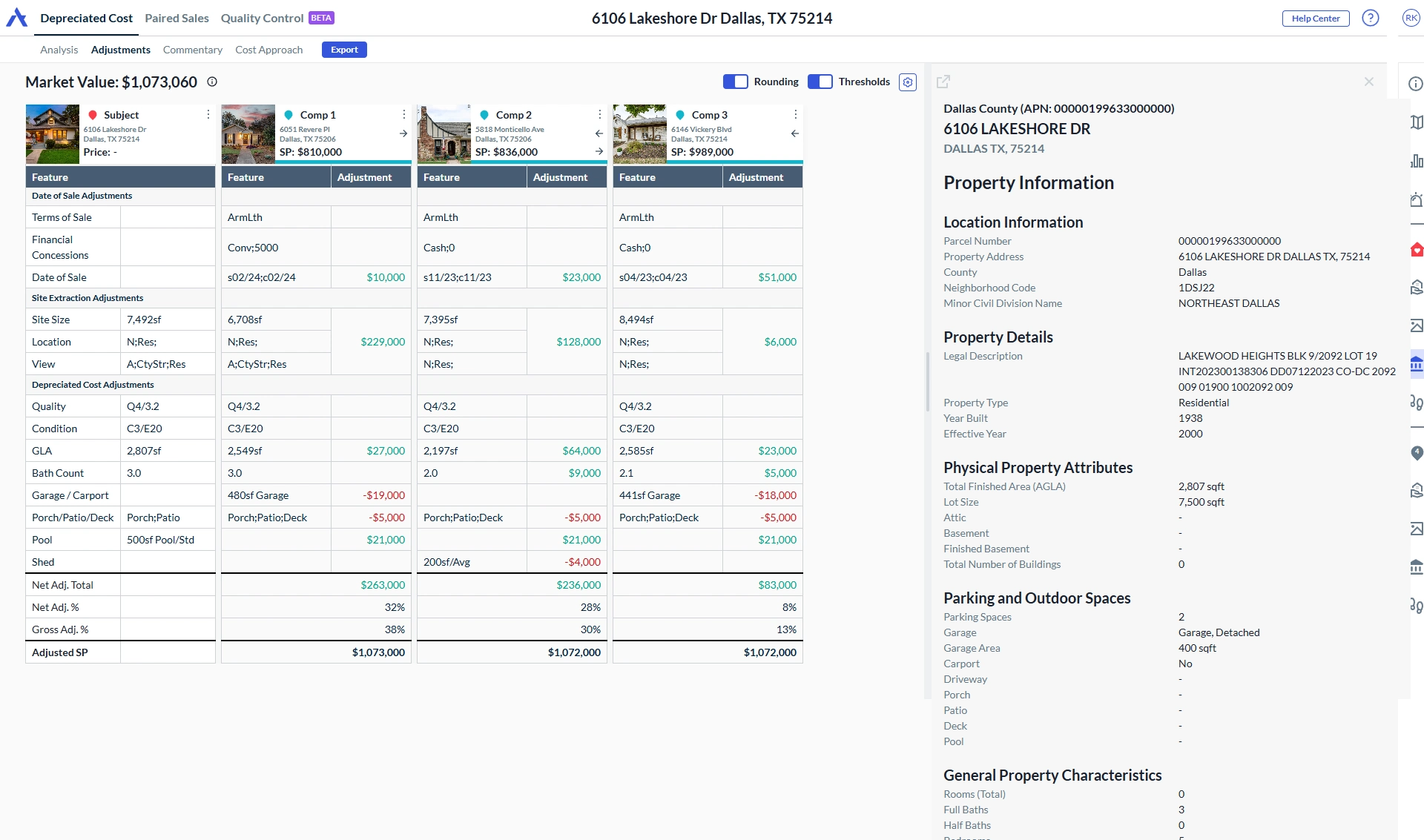The height and width of the screenshot is (840, 1424).
Task: Move Comp 3 left using the arrow
Action: (x=794, y=133)
